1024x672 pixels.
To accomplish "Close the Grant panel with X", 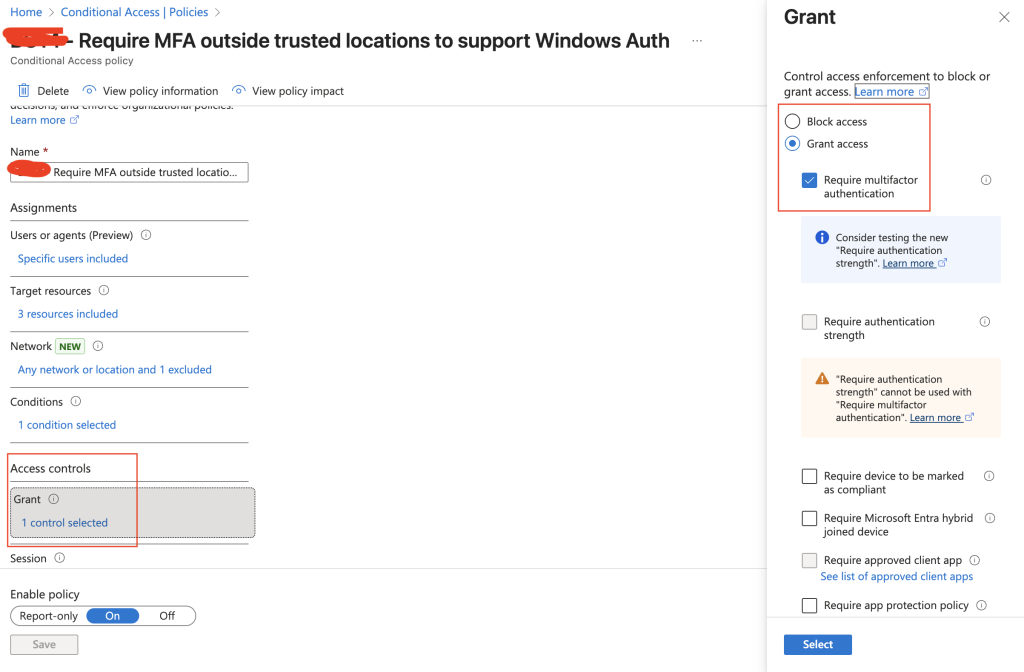I will click(x=1004, y=17).
